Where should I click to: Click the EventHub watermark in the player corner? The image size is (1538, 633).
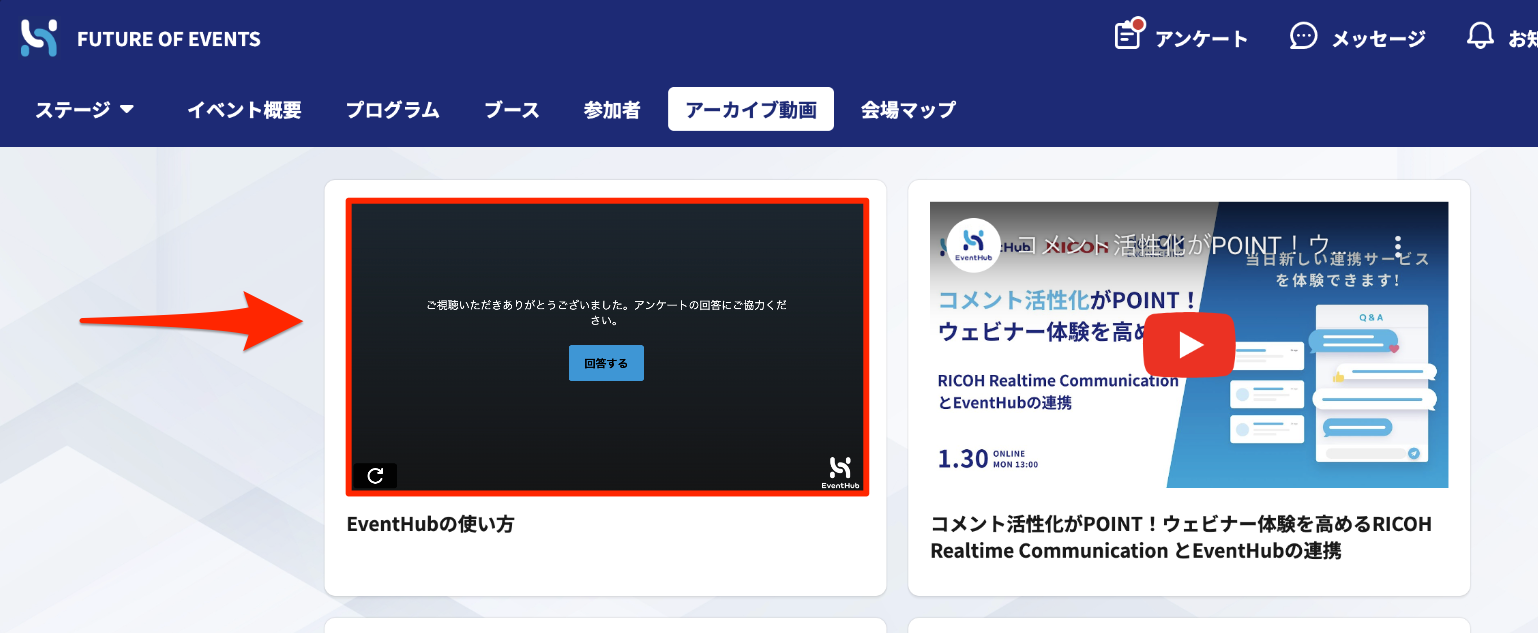[840, 473]
